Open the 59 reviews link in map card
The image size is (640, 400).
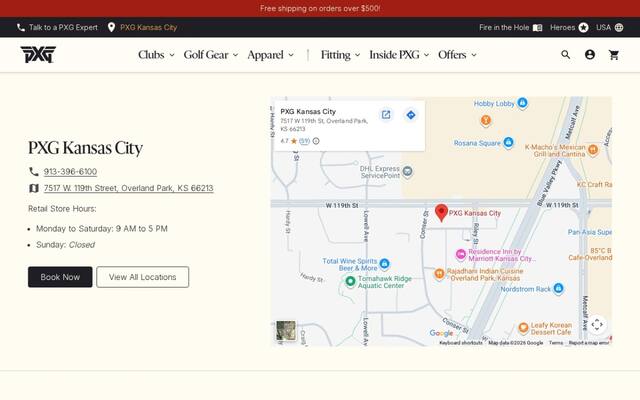(304, 141)
